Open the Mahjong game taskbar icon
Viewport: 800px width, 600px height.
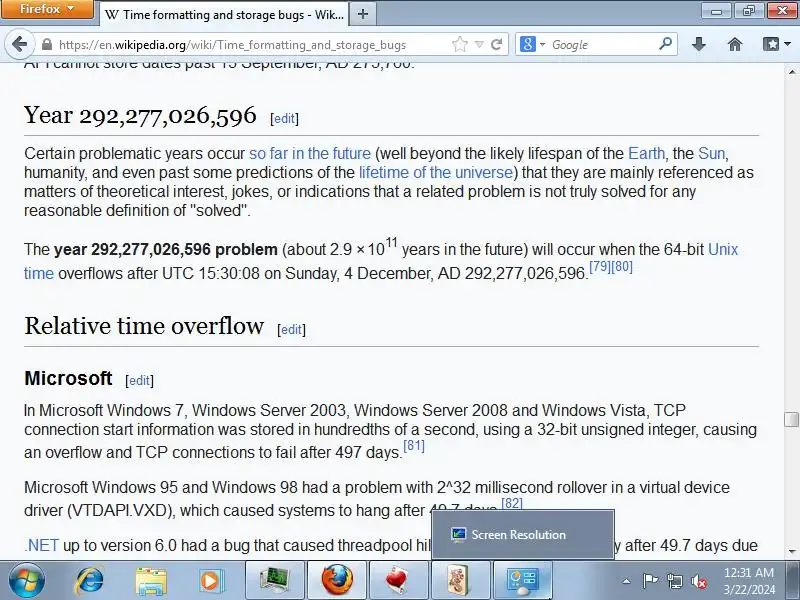(460, 581)
